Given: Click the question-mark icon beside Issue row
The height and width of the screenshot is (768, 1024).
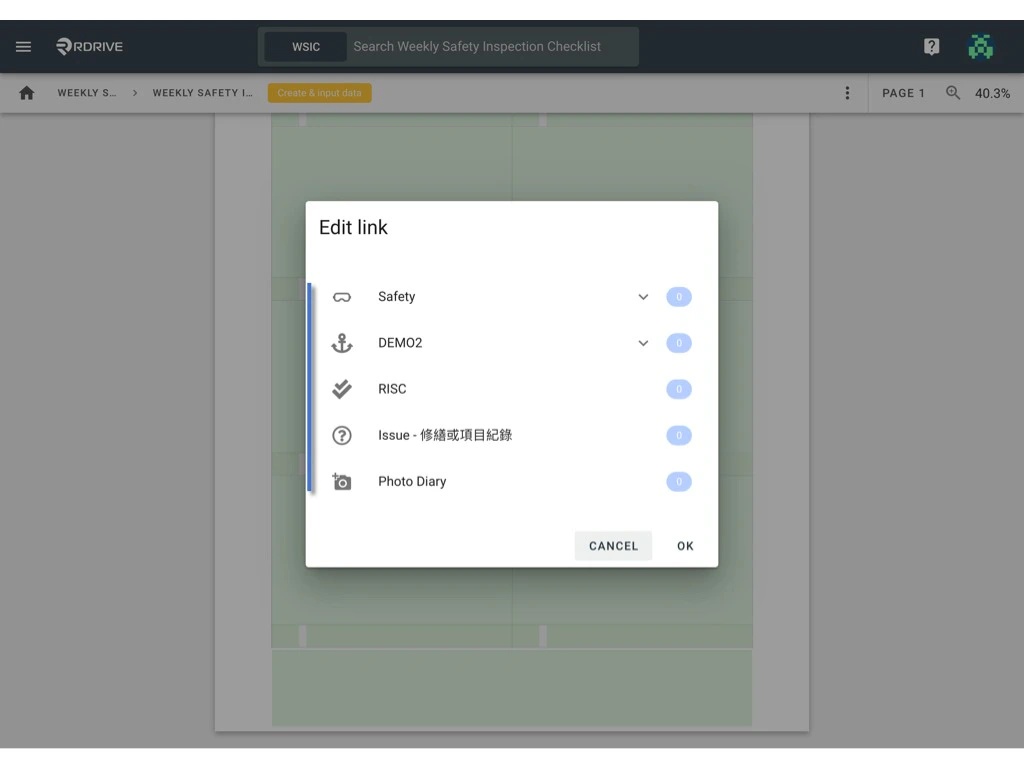Looking at the screenshot, I should tap(341, 435).
